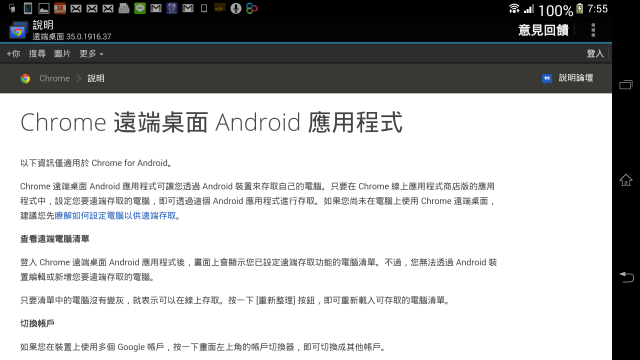This screenshot has height=360, width=640.
Task: Tap the 意見回饋 feedback button
Action: pos(543,30)
